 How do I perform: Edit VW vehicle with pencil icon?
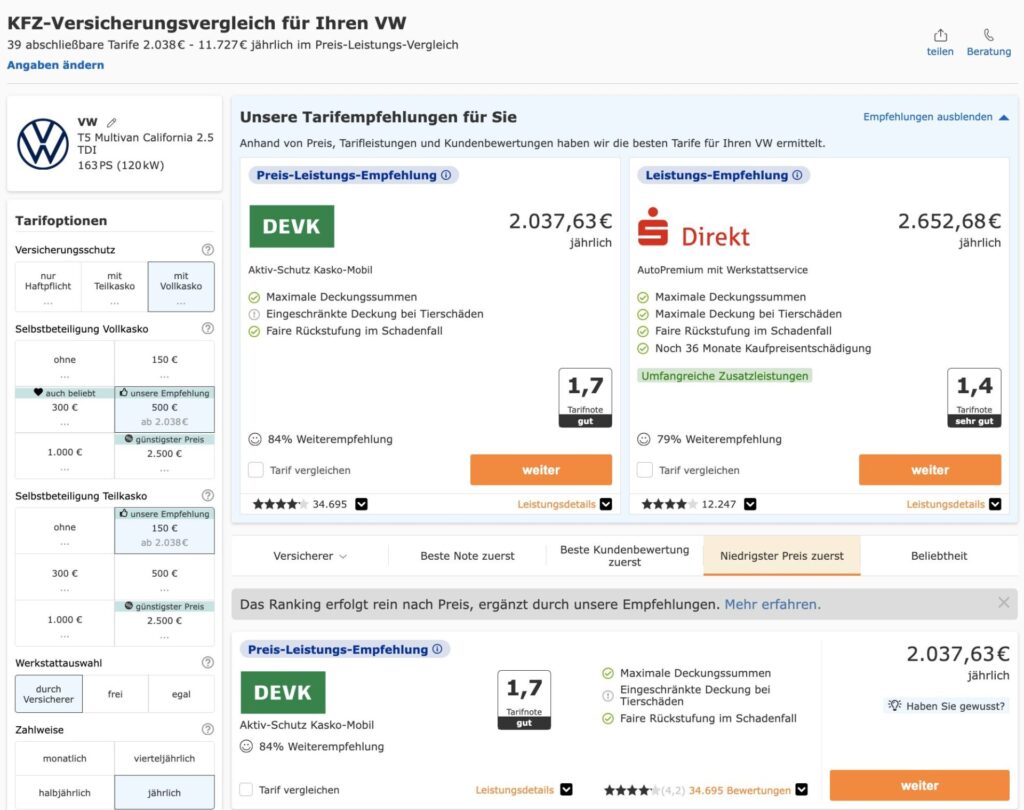point(112,122)
